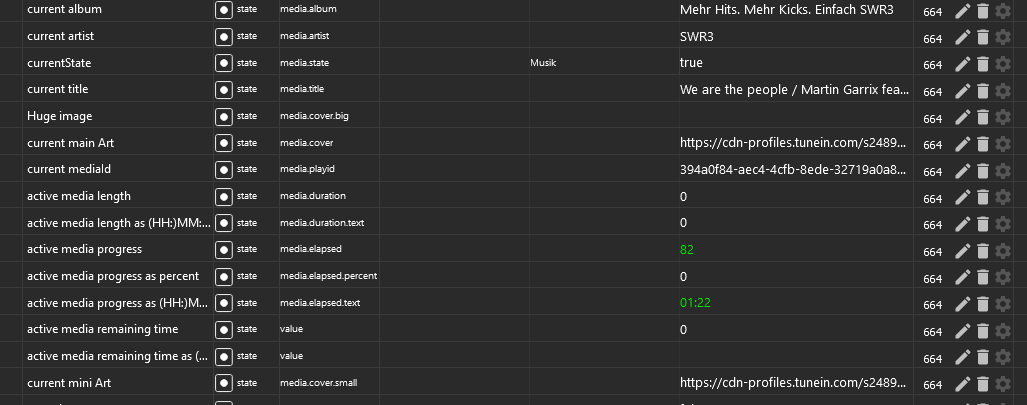The width and height of the screenshot is (1027, 405).
Task: Open settings for media.elapsed row
Action: tap(1003, 250)
